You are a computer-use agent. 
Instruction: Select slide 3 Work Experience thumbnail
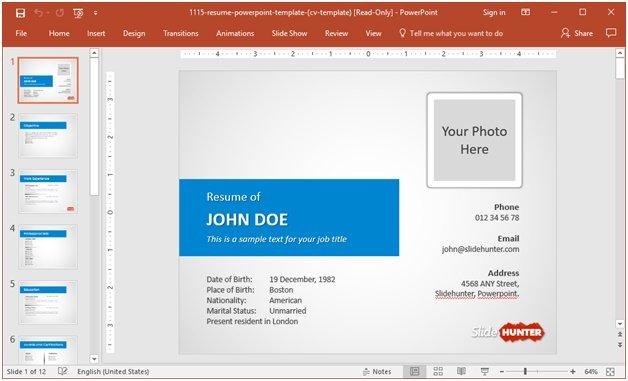pos(48,191)
